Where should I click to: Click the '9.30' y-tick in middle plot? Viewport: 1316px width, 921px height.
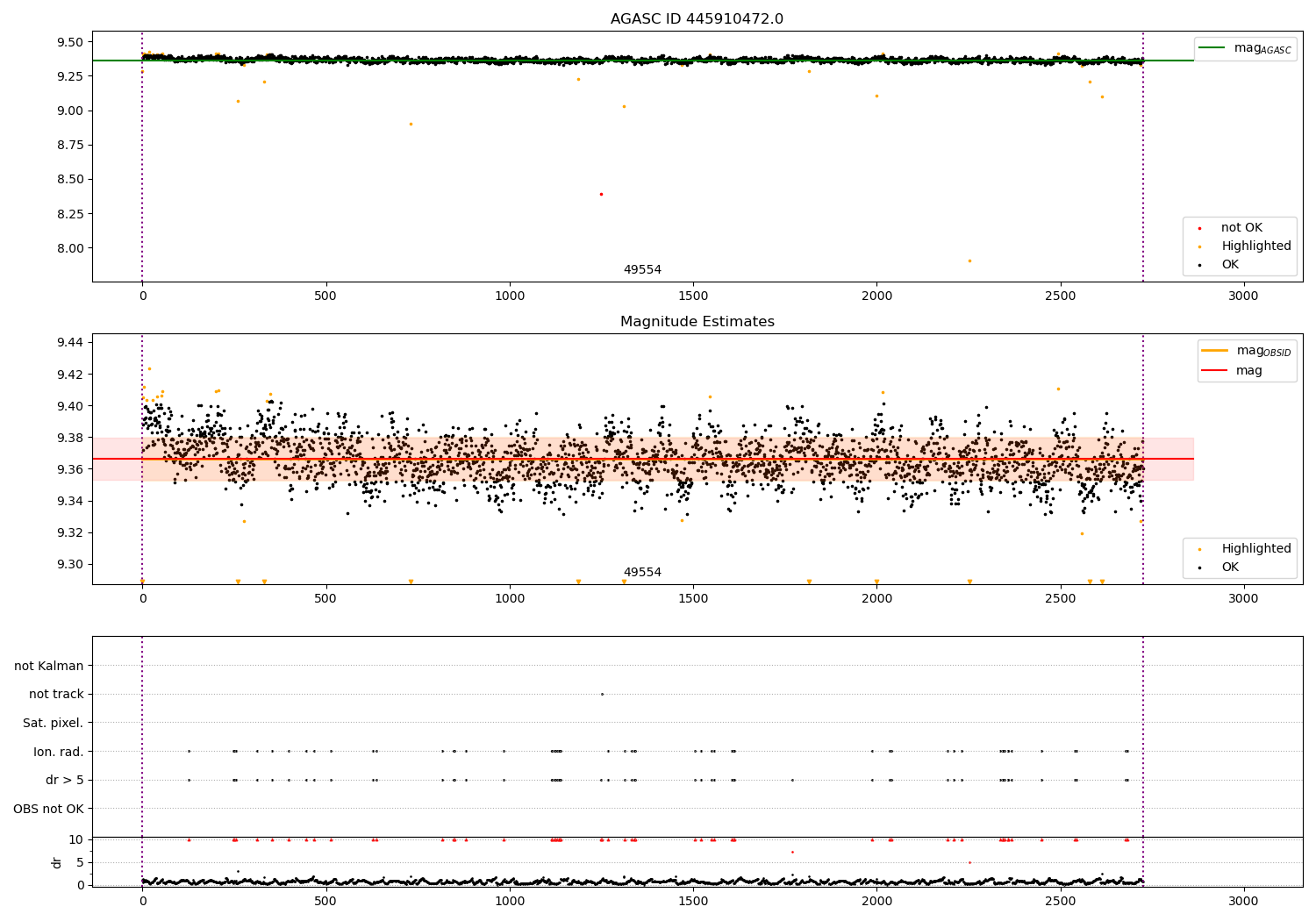coord(70,564)
